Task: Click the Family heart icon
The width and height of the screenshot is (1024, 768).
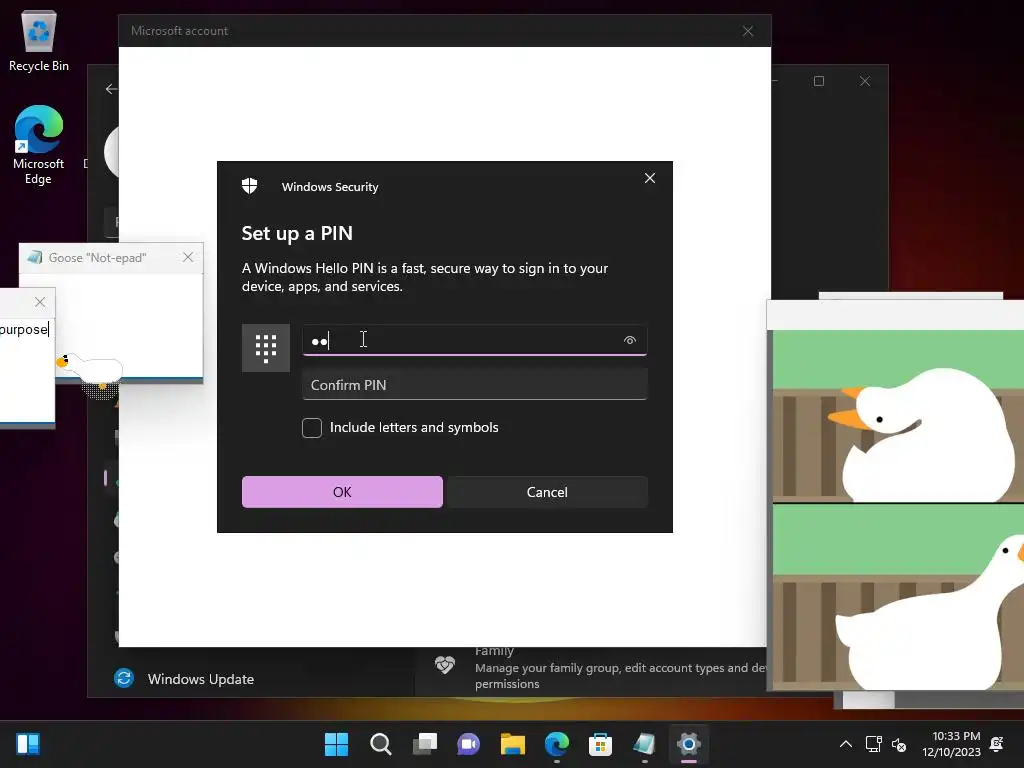Action: 445,665
